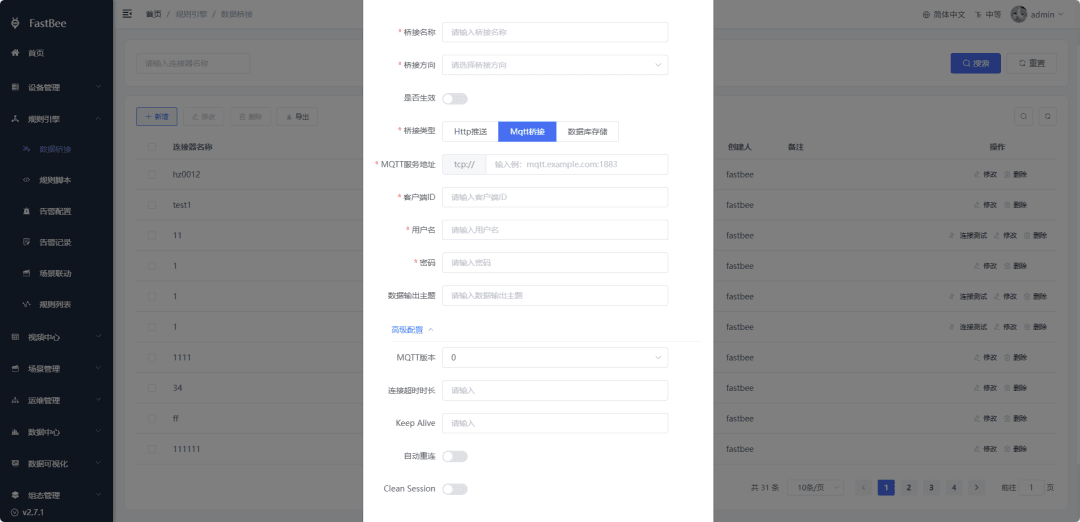
Task: Go to pagination page 2
Action: [908, 488]
